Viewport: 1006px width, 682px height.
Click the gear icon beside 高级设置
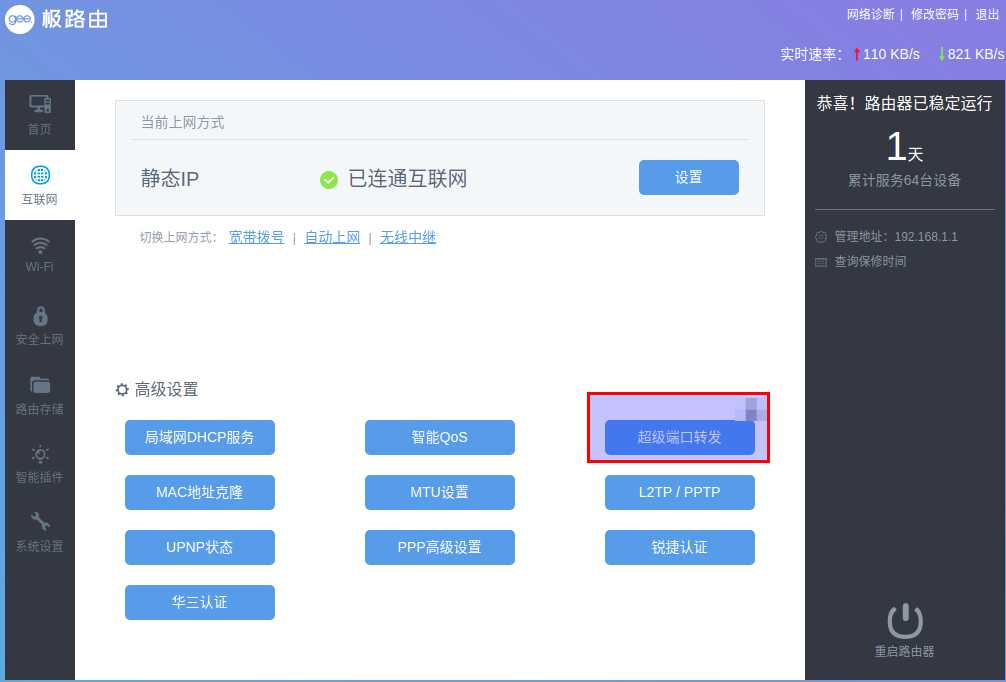pyautogui.click(x=122, y=390)
